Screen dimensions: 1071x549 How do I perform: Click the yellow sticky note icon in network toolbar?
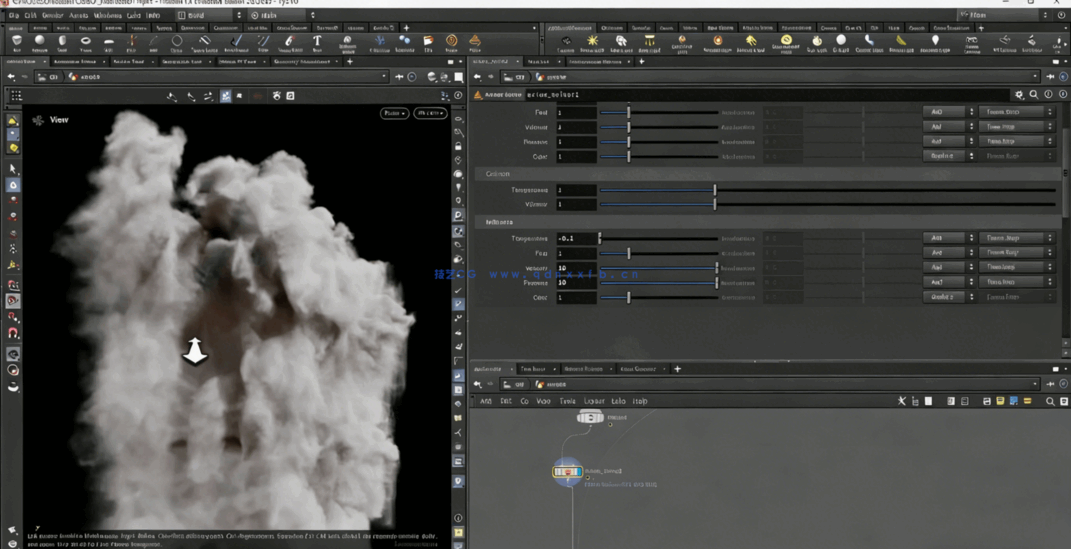(x=1000, y=402)
